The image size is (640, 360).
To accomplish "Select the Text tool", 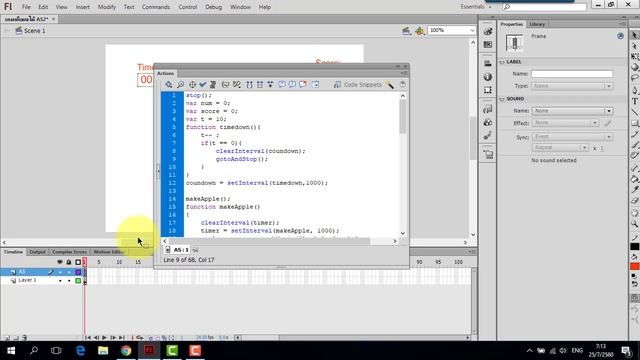I will 634,101.
